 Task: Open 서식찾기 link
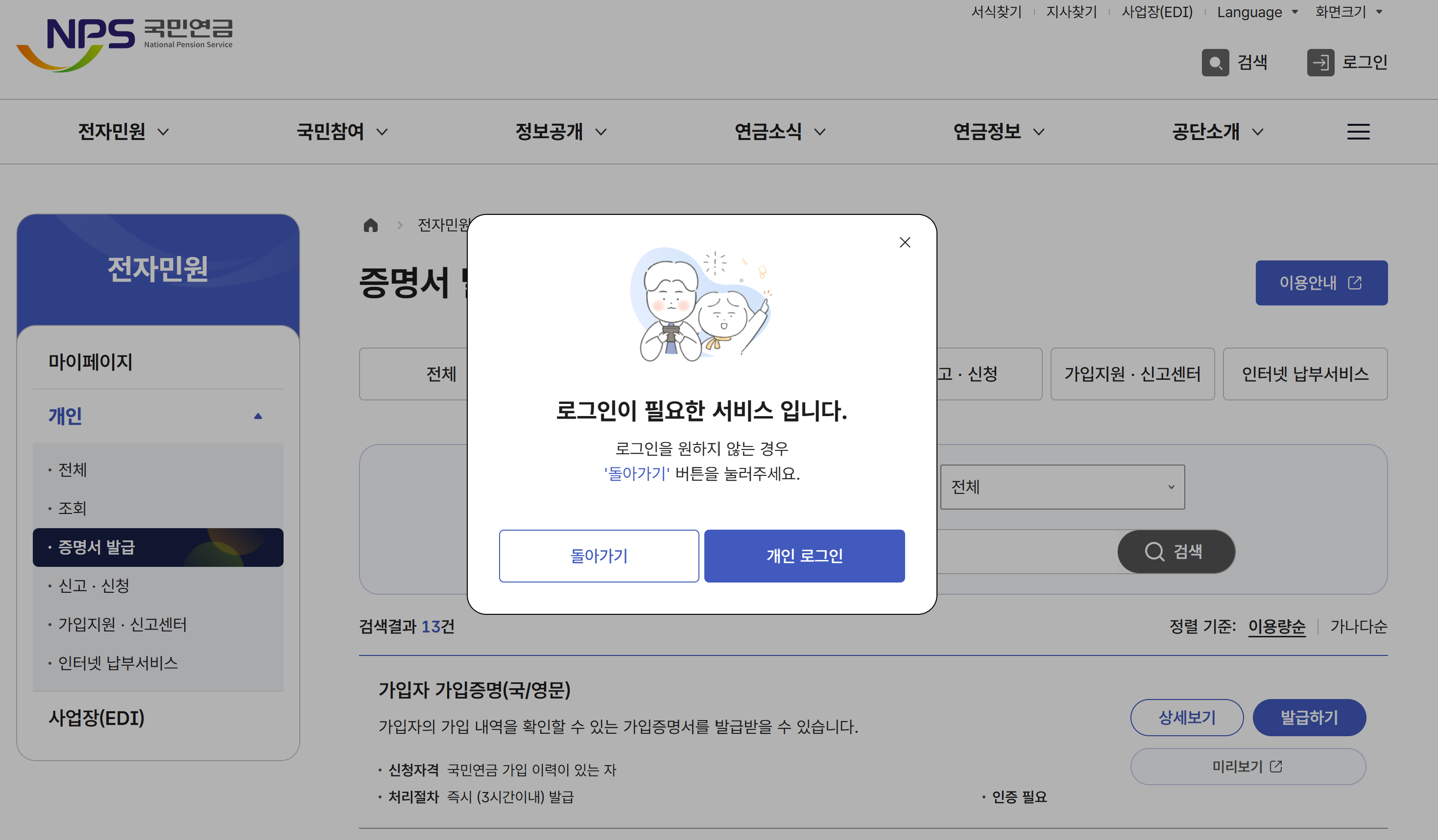point(996,12)
